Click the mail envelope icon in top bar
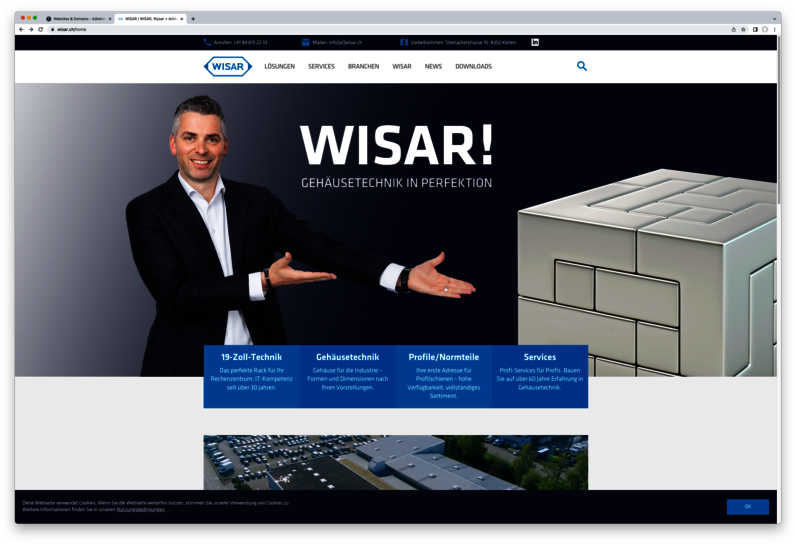The width and height of the screenshot is (795, 546). (x=306, y=42)
